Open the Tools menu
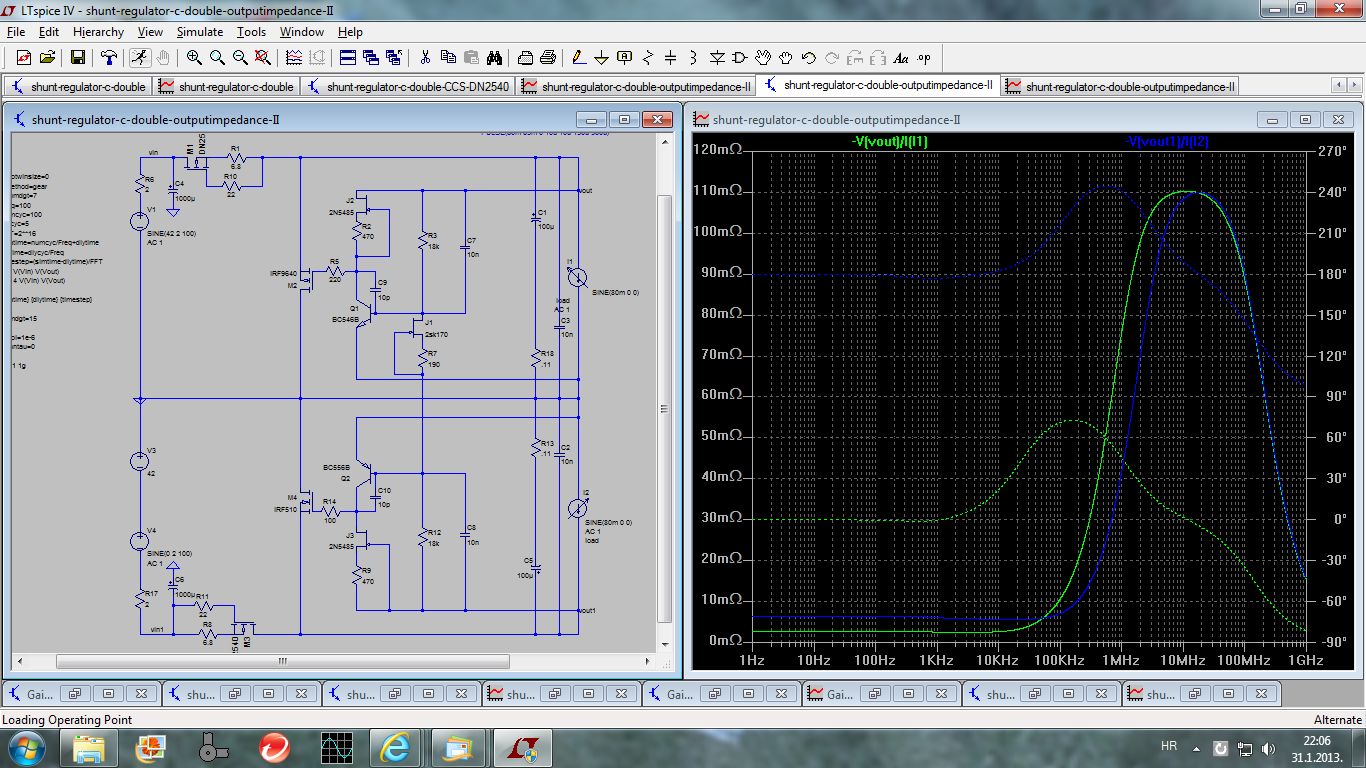 point(251,32)
